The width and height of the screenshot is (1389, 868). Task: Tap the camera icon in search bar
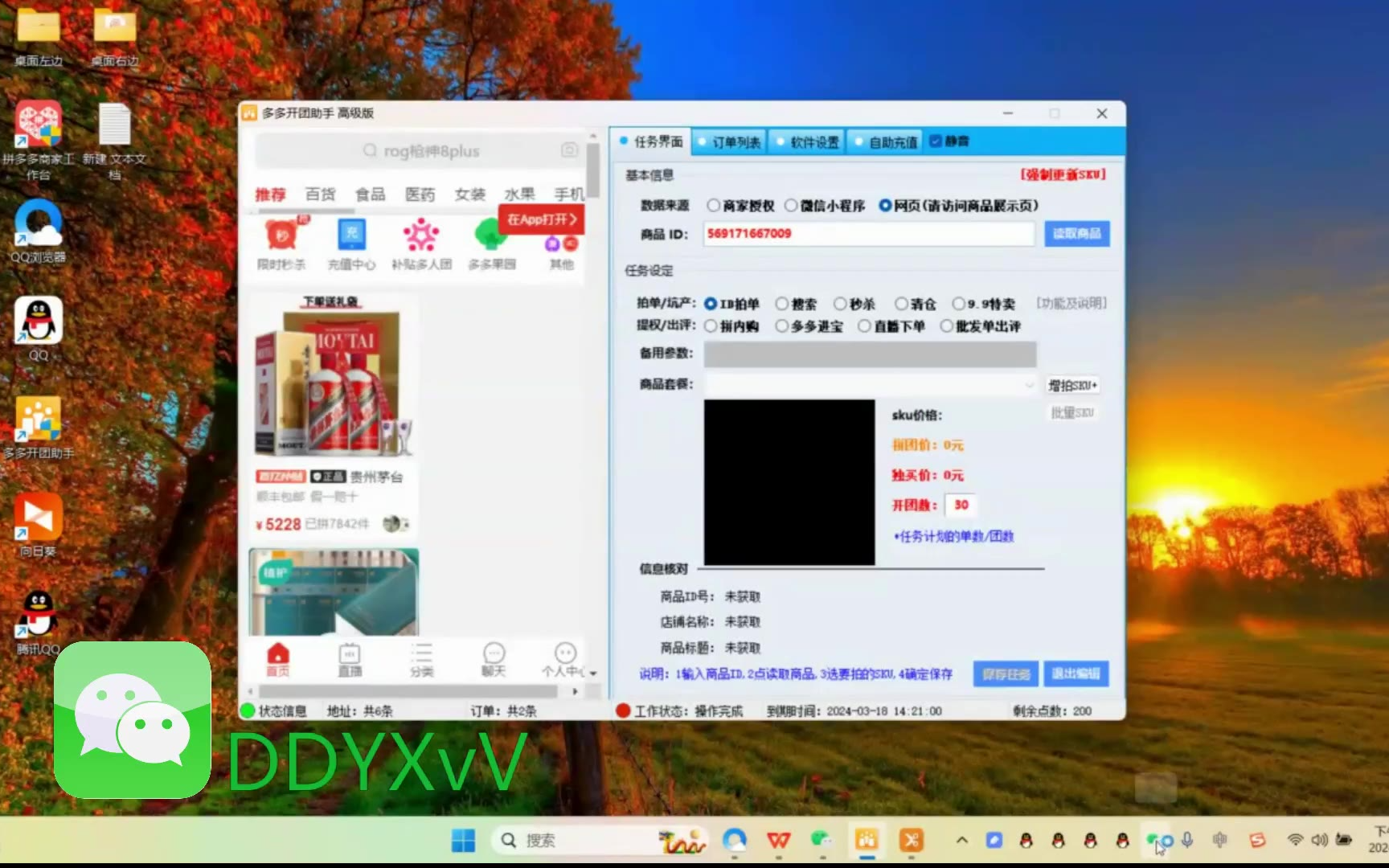[x=569, y=150]
